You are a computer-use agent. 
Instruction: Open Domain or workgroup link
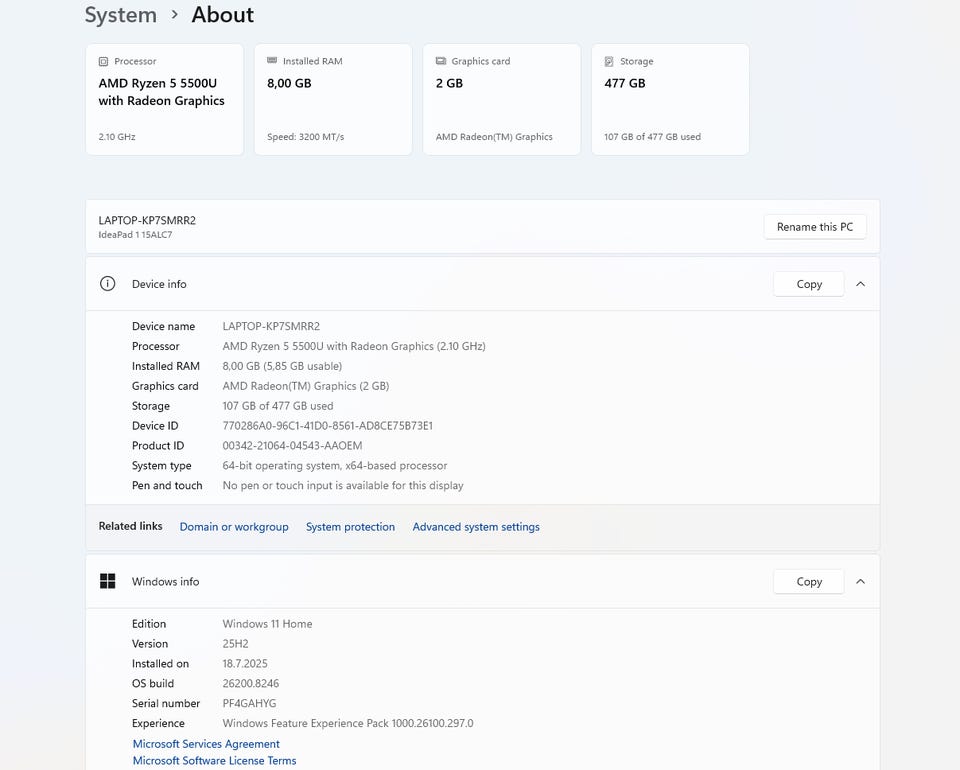click(234, 527)
